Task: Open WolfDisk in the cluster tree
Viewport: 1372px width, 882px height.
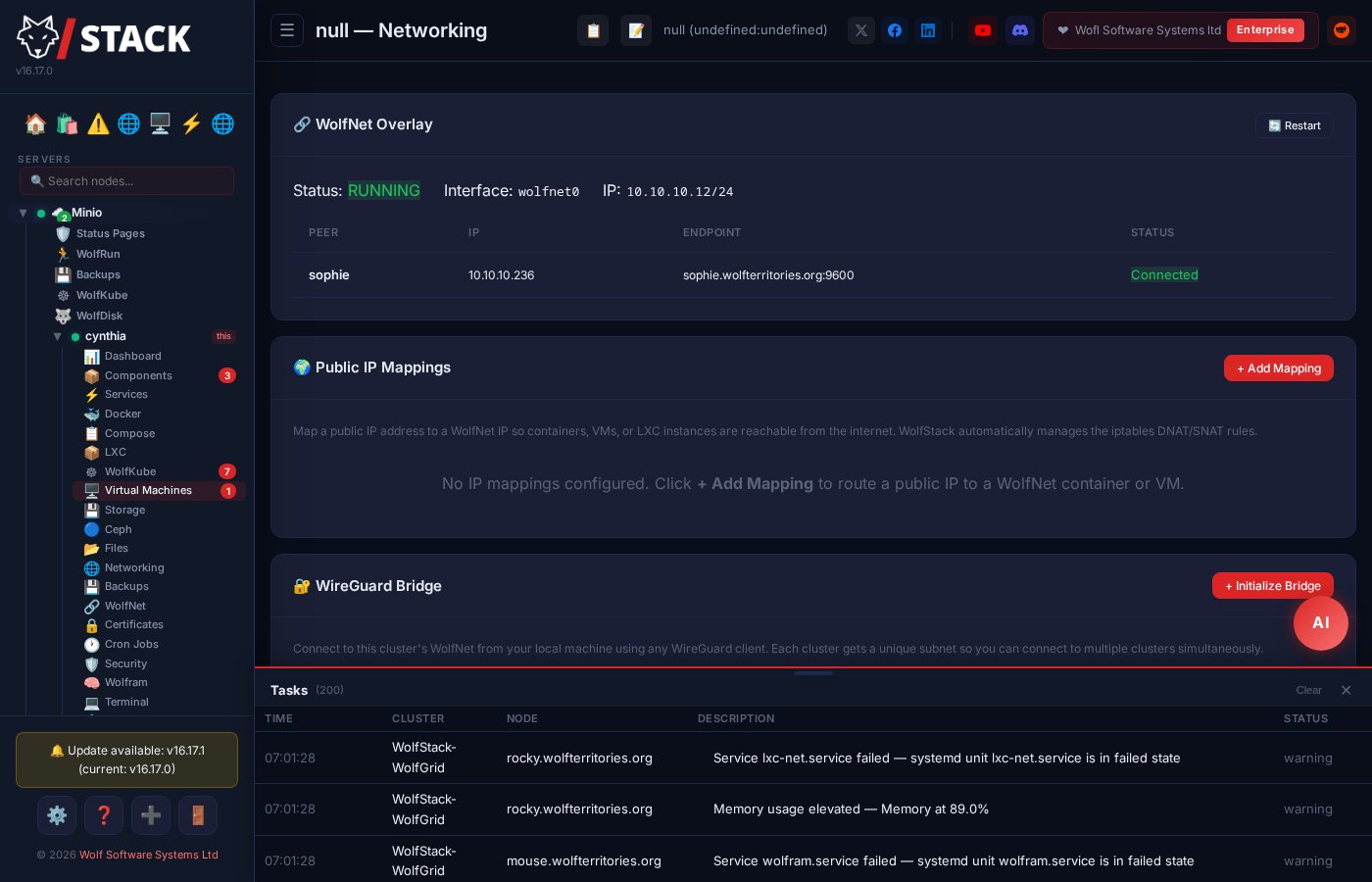Action: pyautogui.click(x=99, y=316)
